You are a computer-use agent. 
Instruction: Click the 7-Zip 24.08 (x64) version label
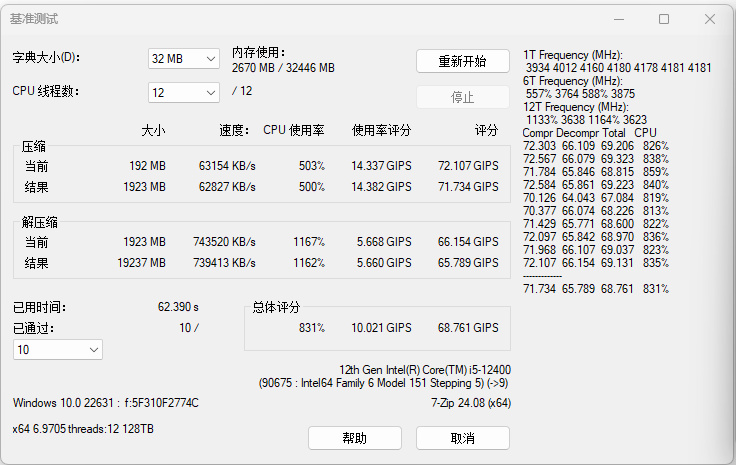coord(470,403)
